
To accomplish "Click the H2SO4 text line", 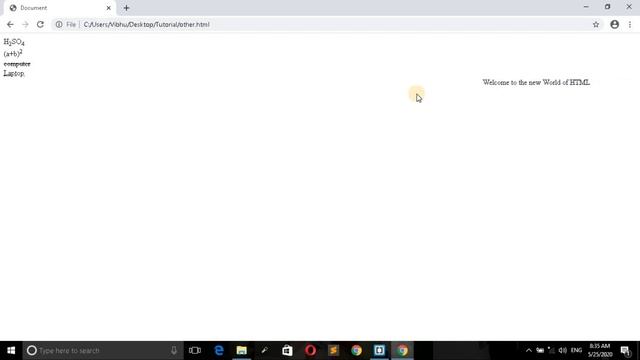I will point(14,42).
